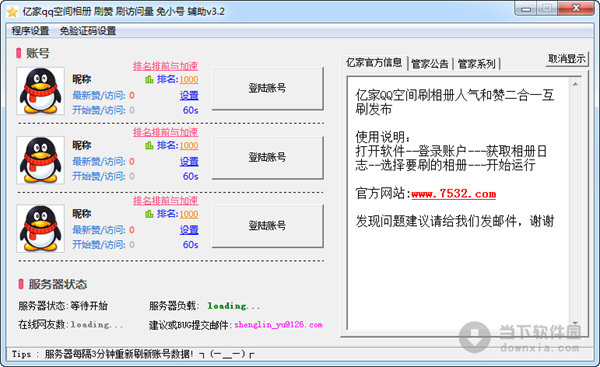Click third account's 开始赞/访问 label
The height and width of the screenshot is (367, 600).
[99, 245]
